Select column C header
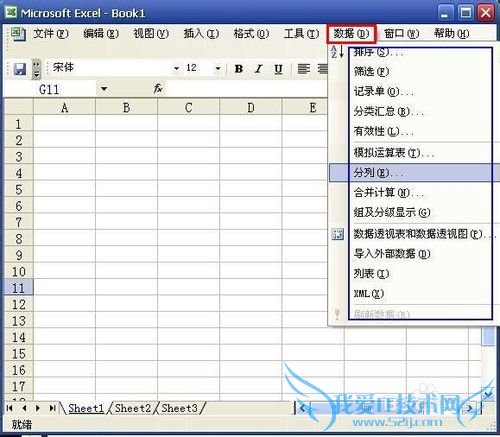 (188, 107)
